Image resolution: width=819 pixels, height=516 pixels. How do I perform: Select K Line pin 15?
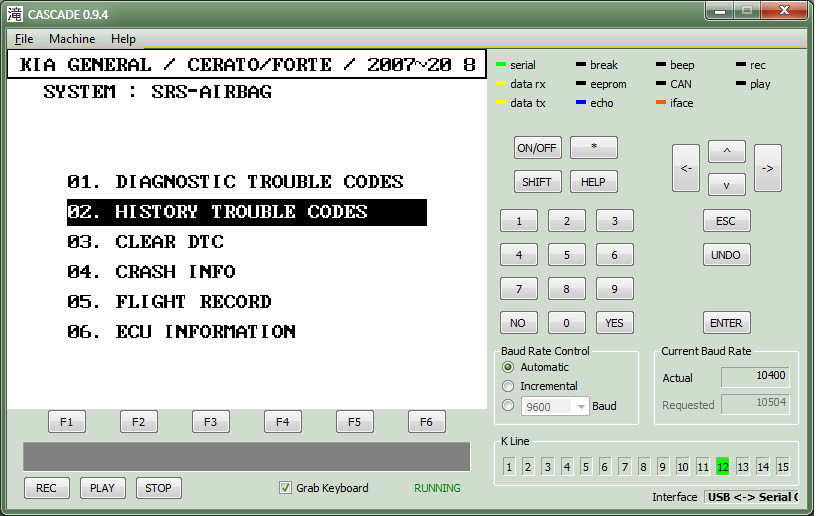(782, 466)
